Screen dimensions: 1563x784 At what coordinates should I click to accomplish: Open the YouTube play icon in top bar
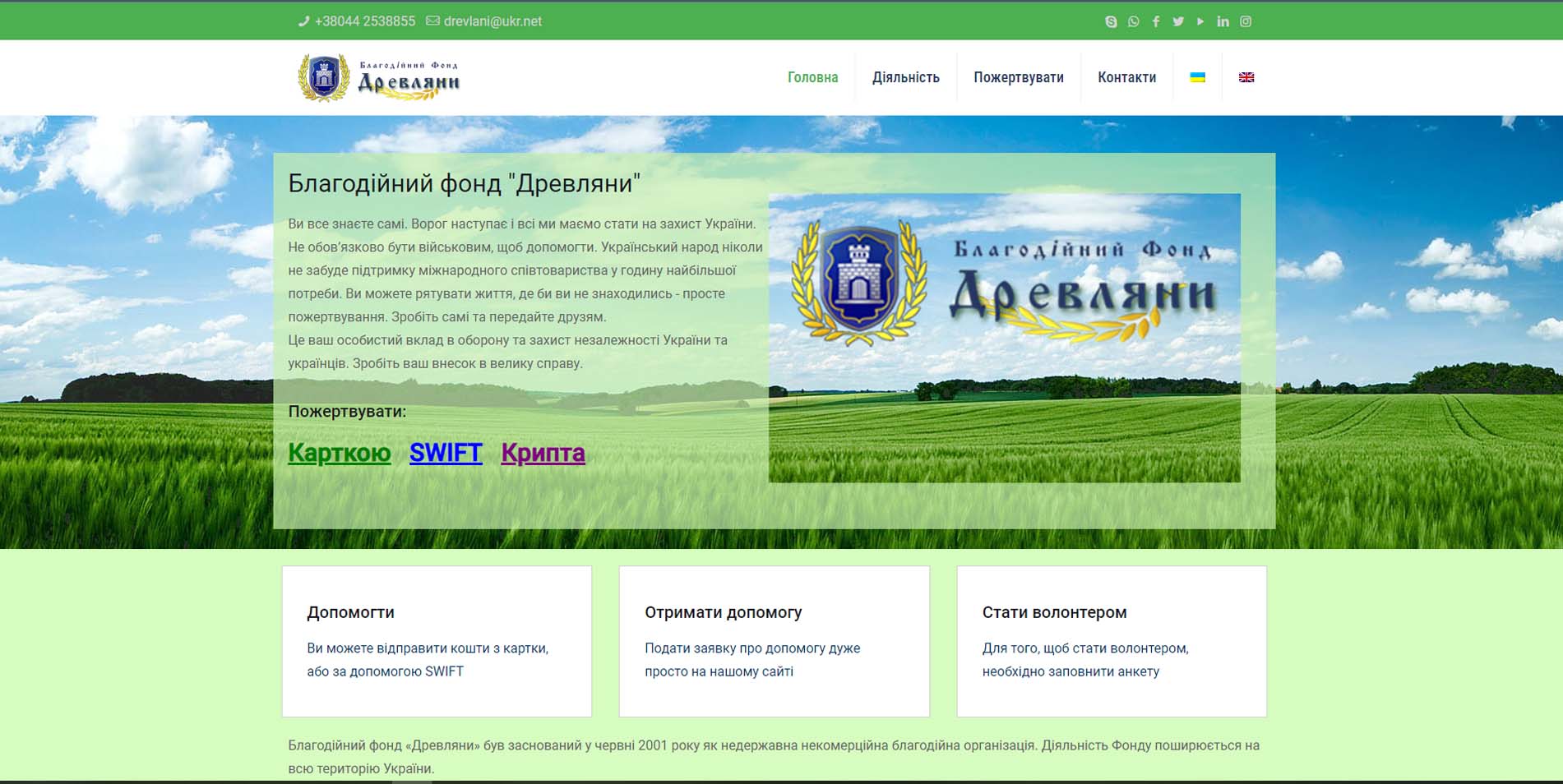[1200, 21]
